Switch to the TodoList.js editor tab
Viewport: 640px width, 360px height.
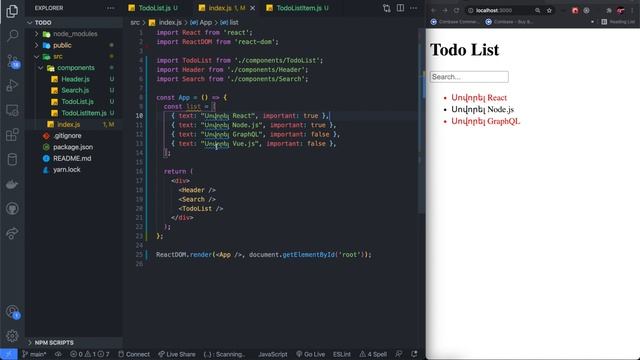(153, 8)
